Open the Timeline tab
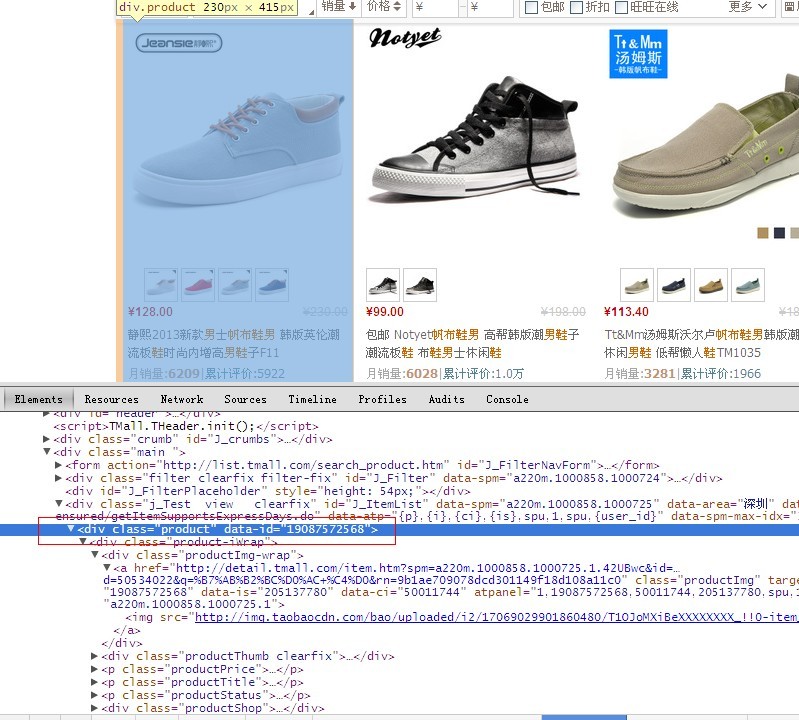The width and height of the screenshot is (799, 720). tap(312, 399)
